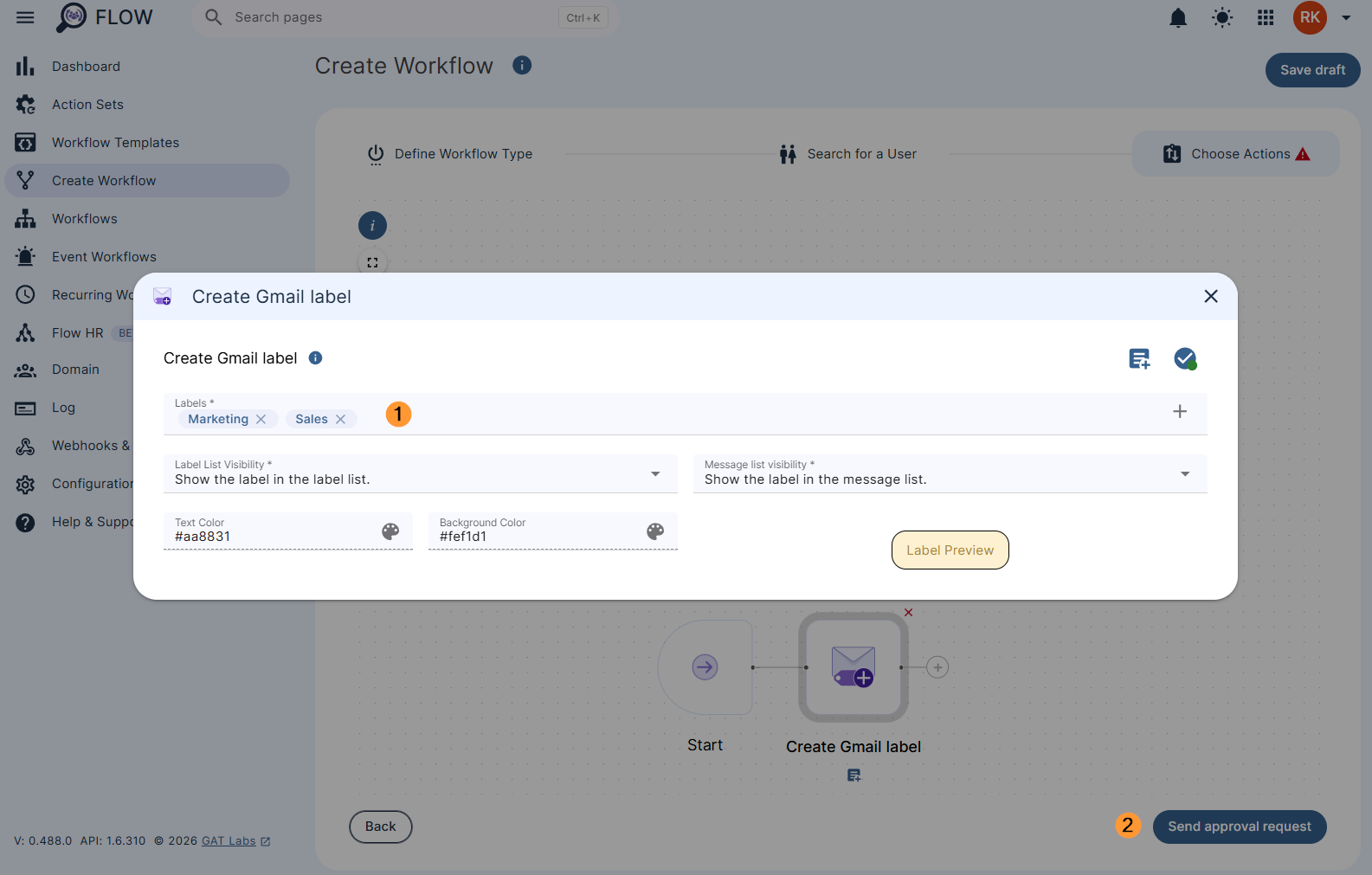Viewport: 1372px width, 875px height.
Task: Open Label List Visibility dropdown
Action: pyautogui.click(x=421, y=473)
